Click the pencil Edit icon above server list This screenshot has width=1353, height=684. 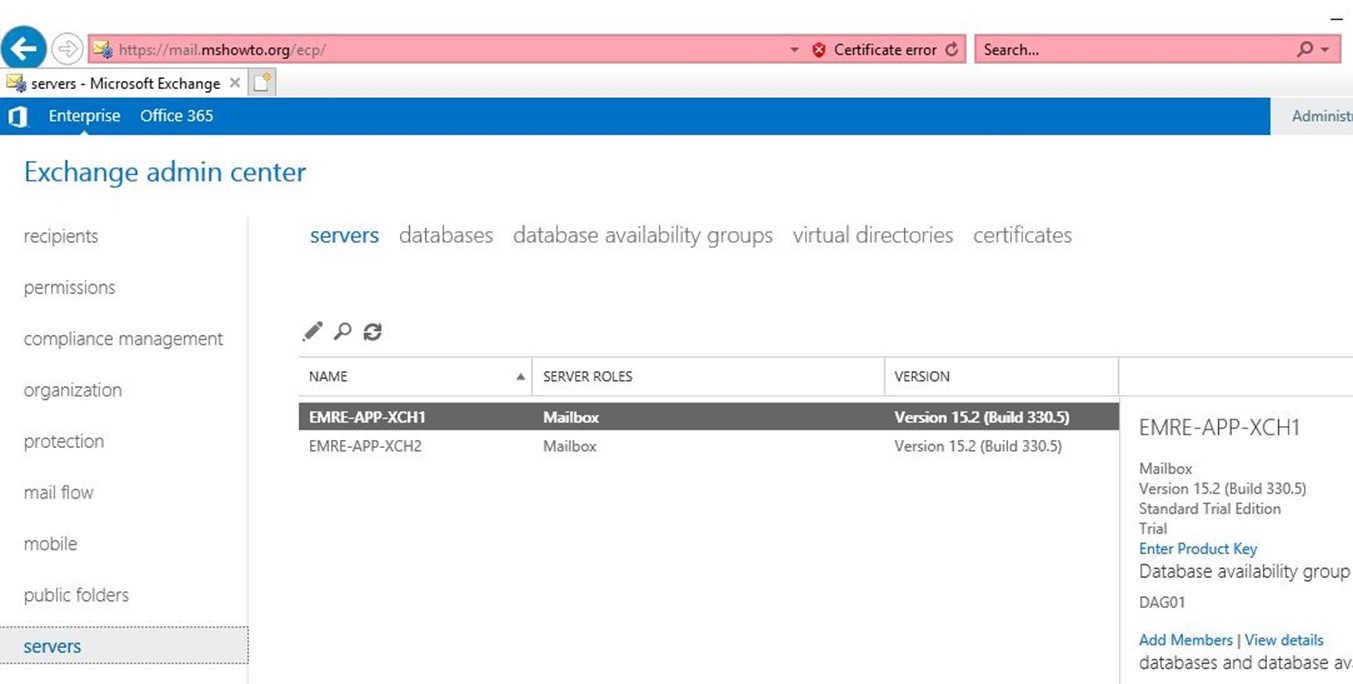313,331
